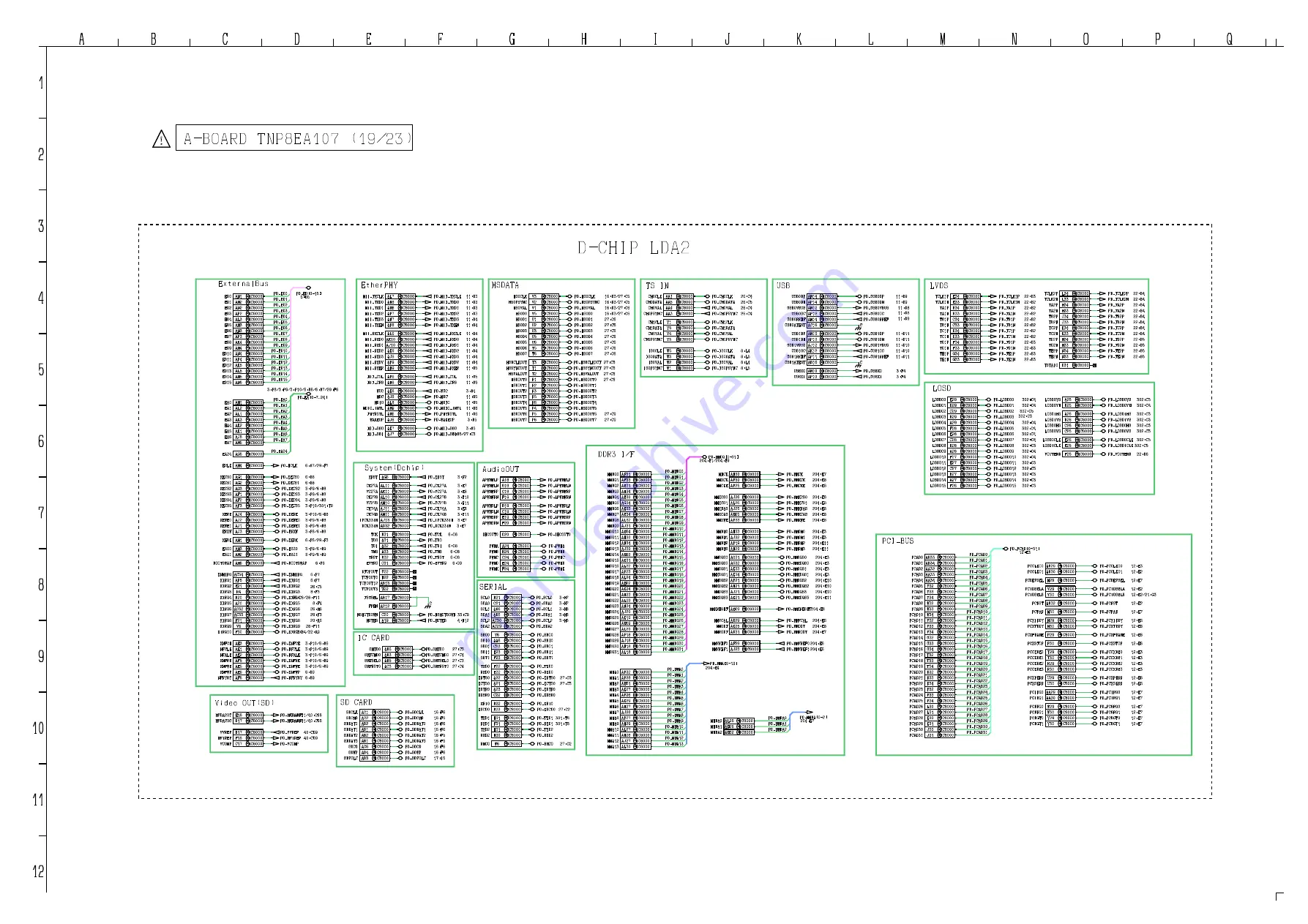Click row number '7' on the left ruler

[x=41, y=513]
